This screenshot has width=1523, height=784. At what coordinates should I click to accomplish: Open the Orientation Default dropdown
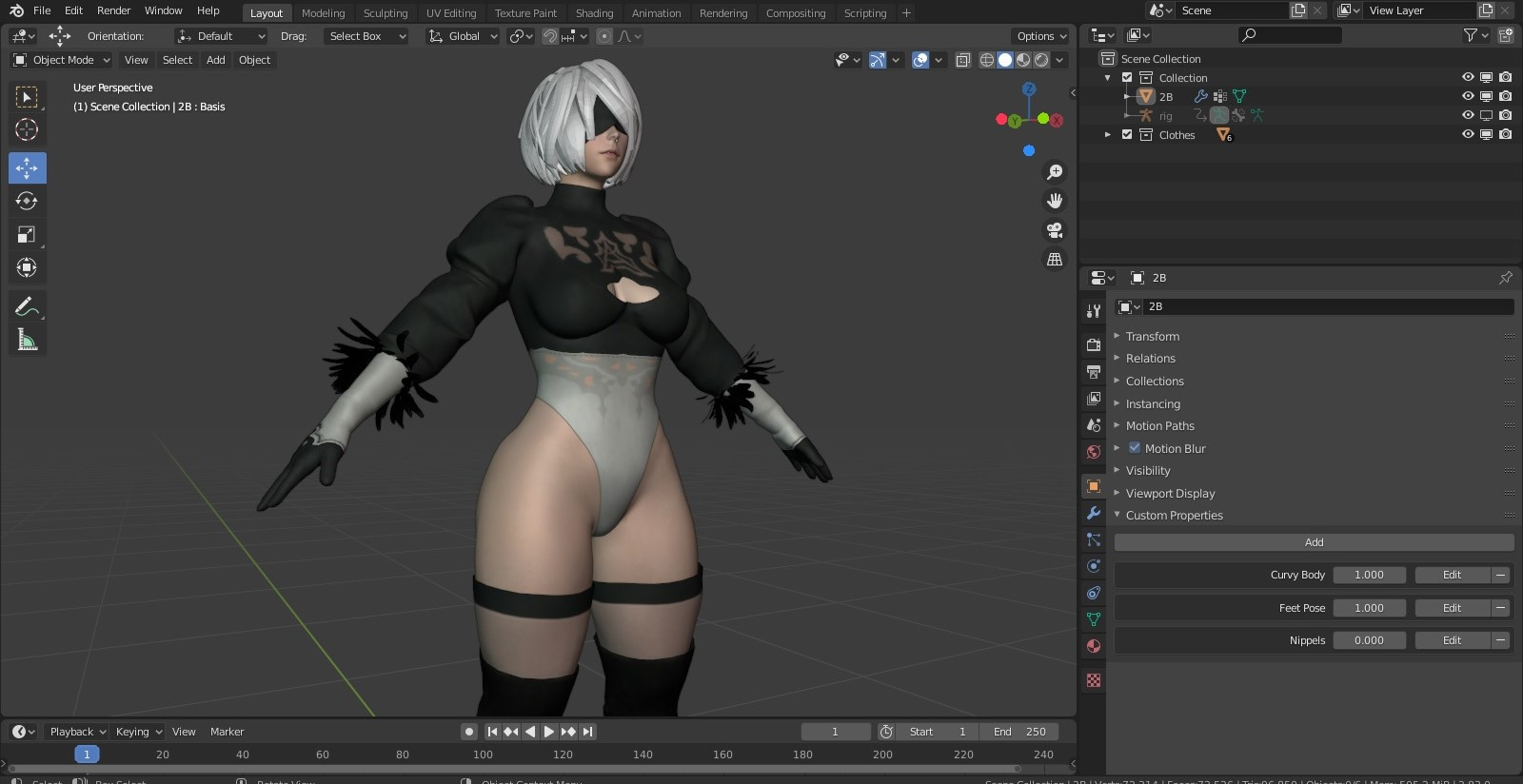[221, 36]
